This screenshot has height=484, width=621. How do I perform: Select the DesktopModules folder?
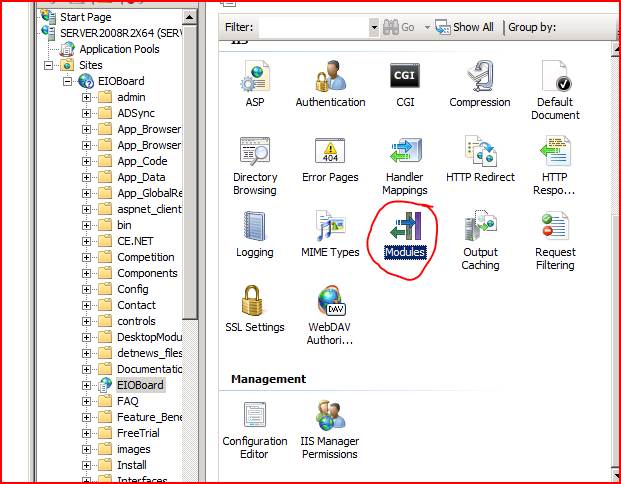click(x=149, y=337)
